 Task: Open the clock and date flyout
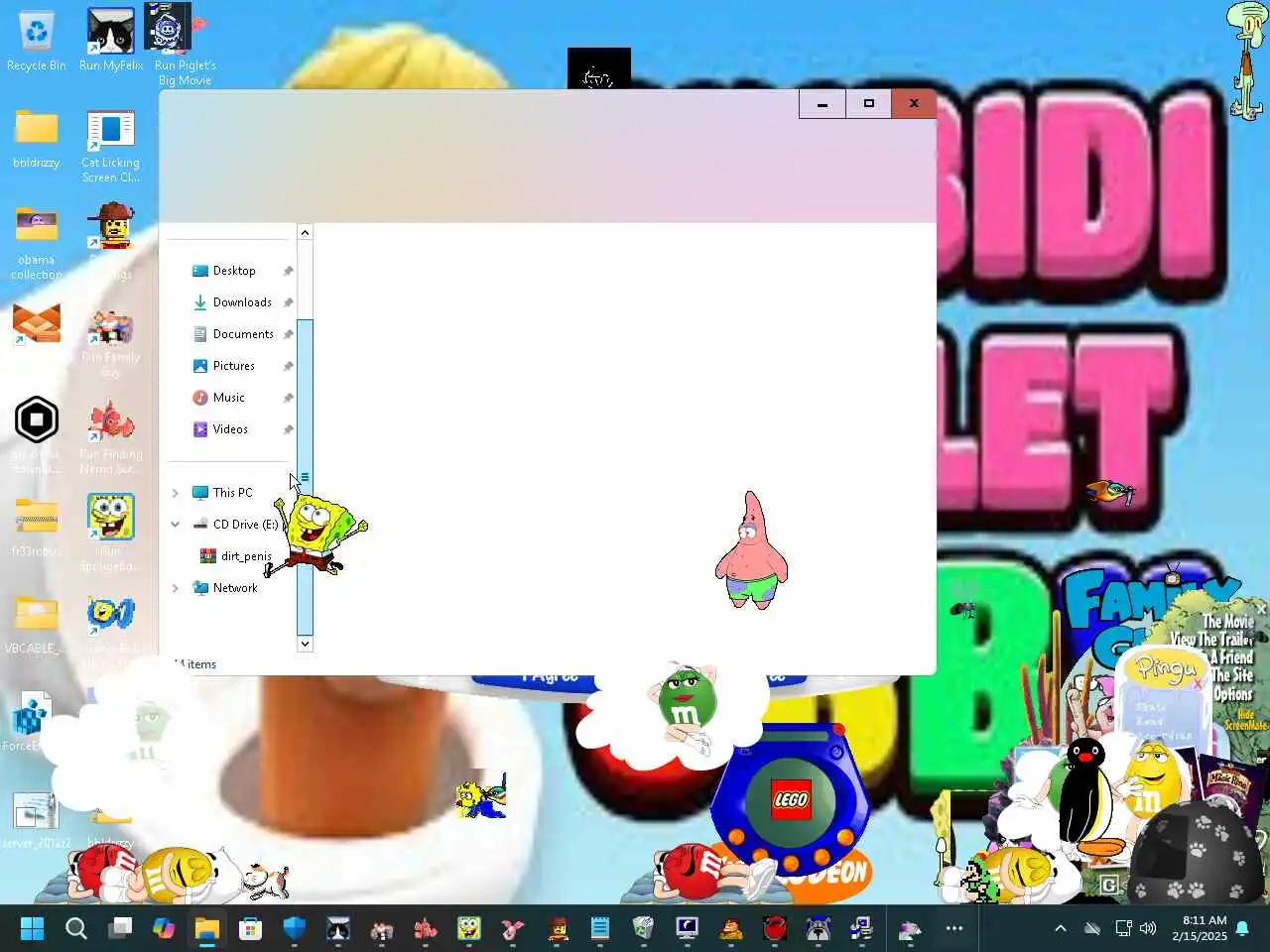point(1199,928)
